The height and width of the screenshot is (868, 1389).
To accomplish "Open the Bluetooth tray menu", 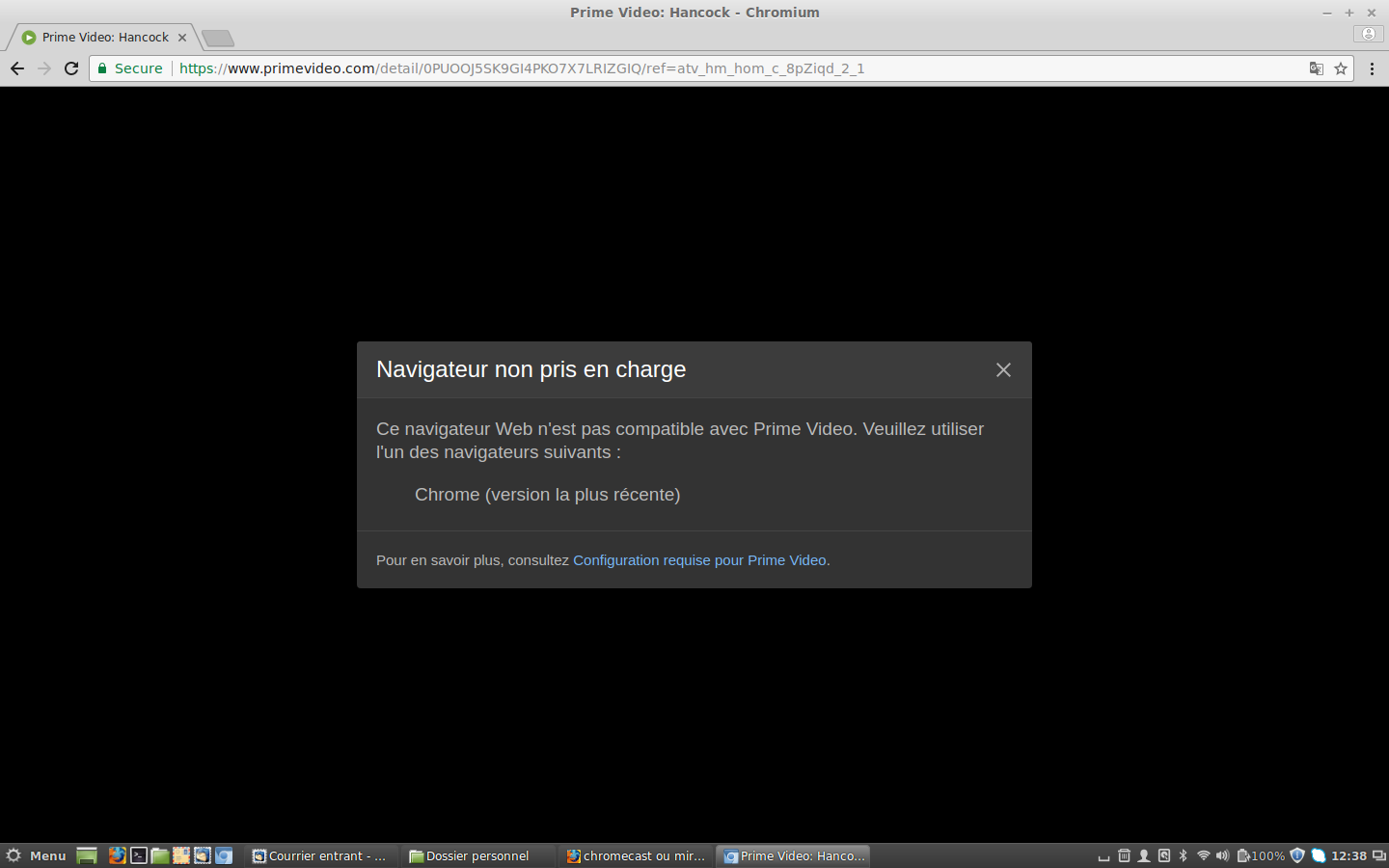I will coord(1184,855).
